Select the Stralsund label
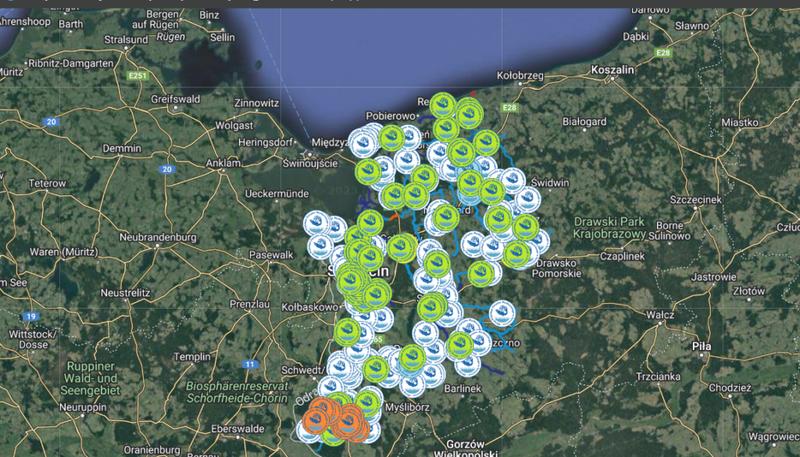 126,39
